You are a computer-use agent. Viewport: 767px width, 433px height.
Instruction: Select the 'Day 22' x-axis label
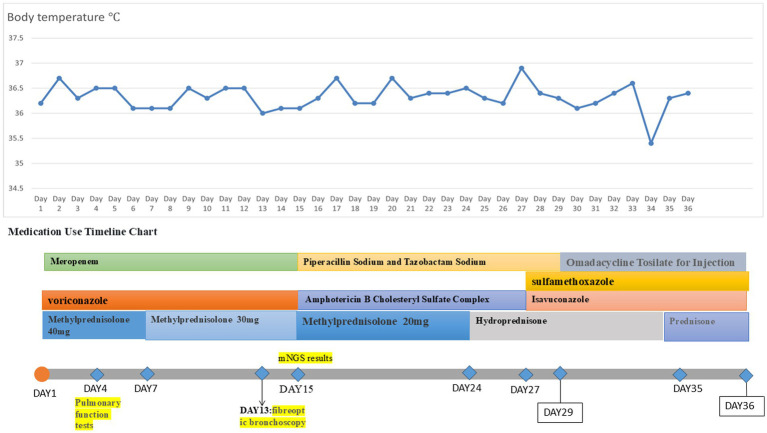[x=429, y=204]
